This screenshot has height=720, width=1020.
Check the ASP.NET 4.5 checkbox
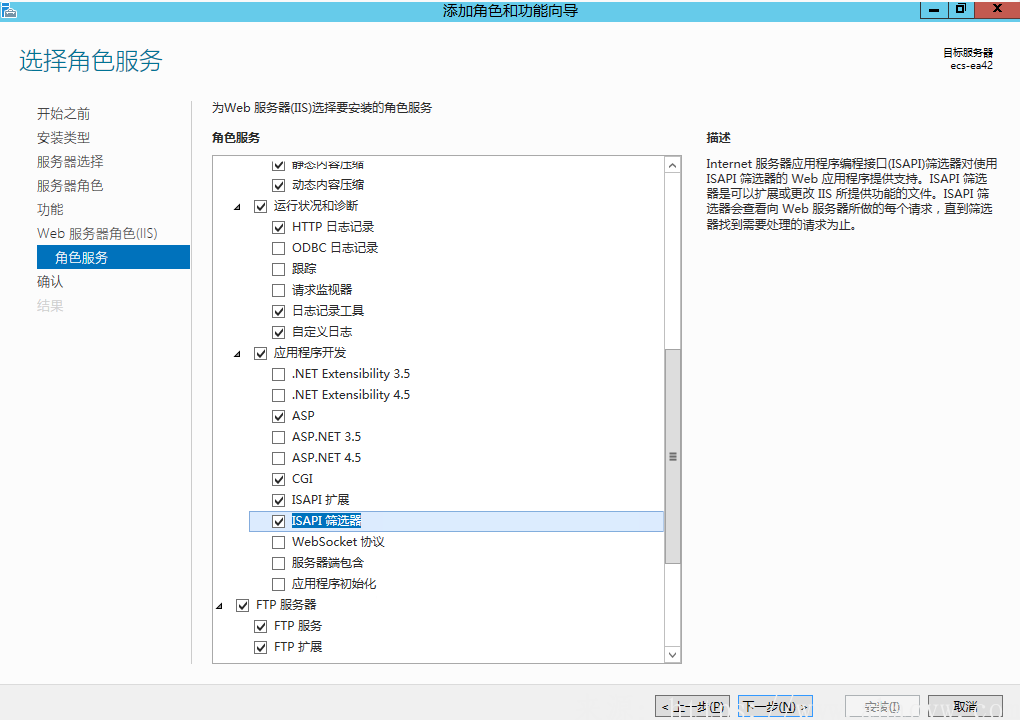(x=279, y=458)
